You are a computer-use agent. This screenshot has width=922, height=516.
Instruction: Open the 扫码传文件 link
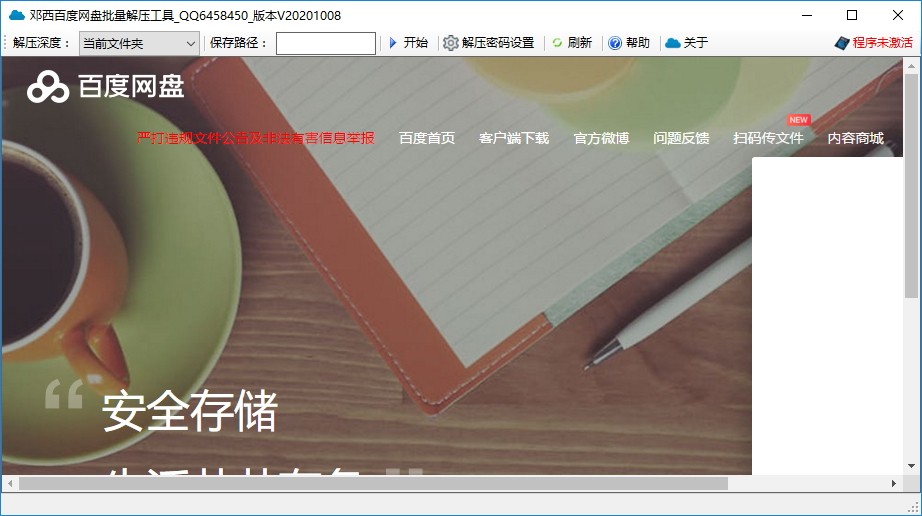(768, 138)
